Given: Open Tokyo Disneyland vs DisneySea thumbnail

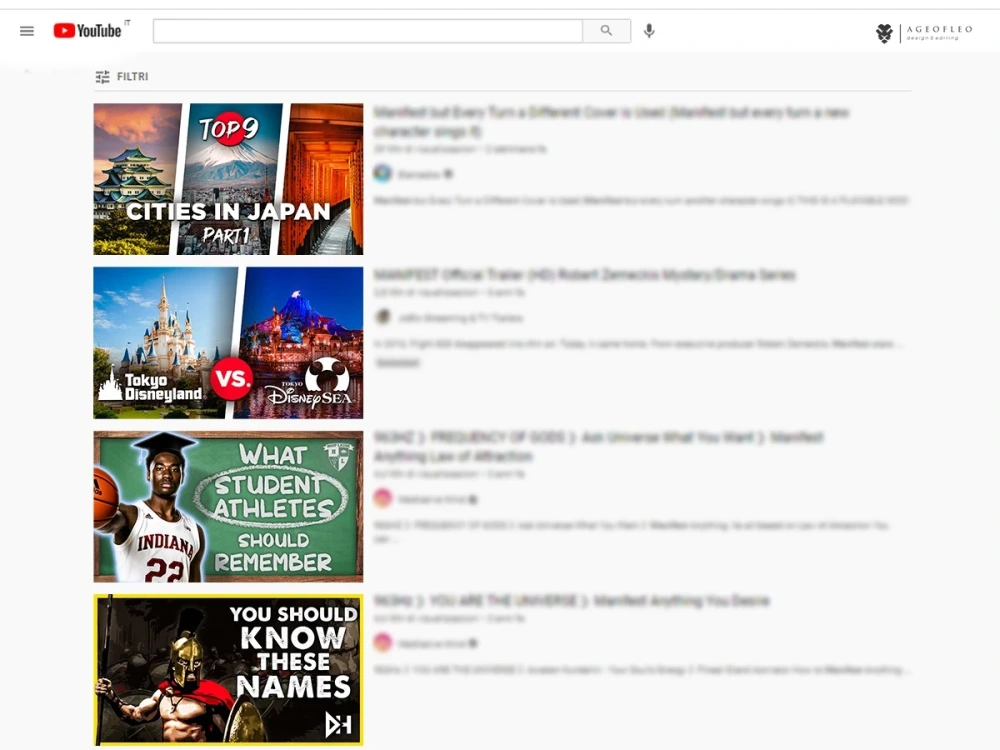Looking at the screenshot, I should [228, 342].
